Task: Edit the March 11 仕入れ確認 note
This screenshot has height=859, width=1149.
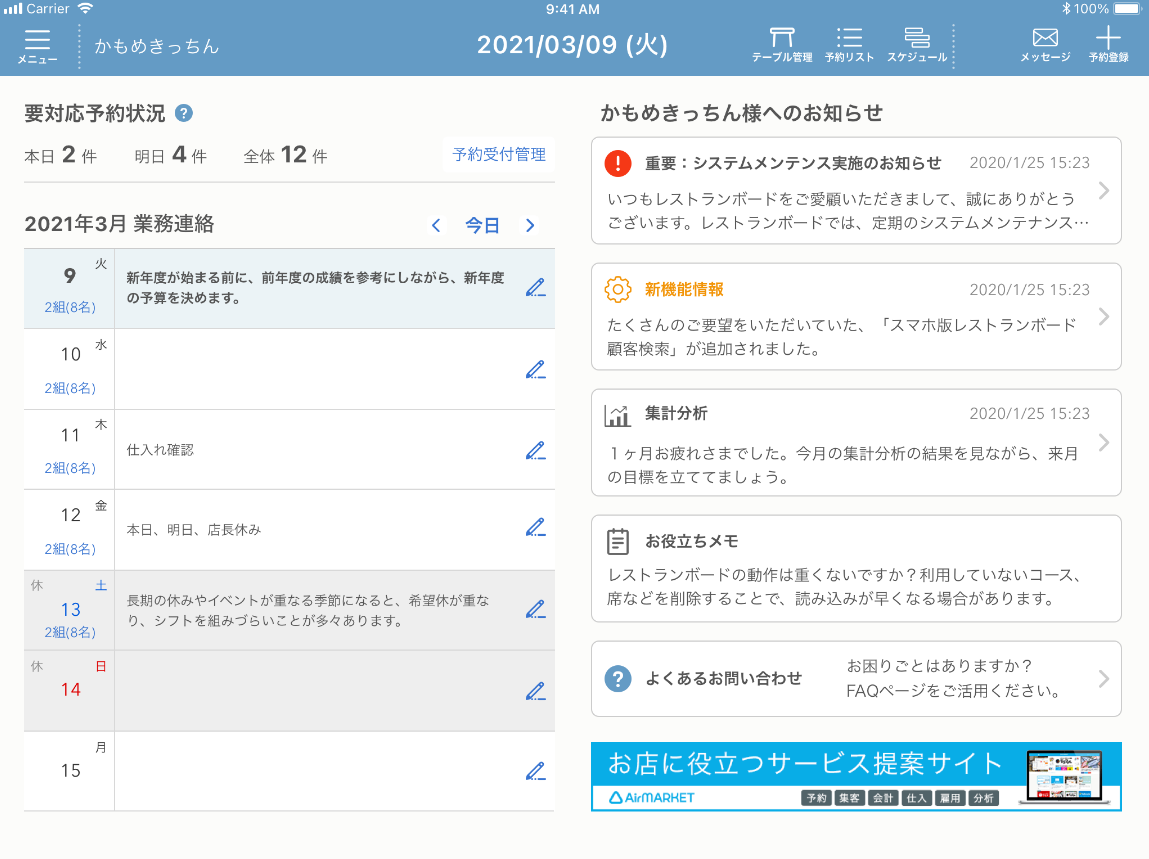Action: tap(536, 450)
